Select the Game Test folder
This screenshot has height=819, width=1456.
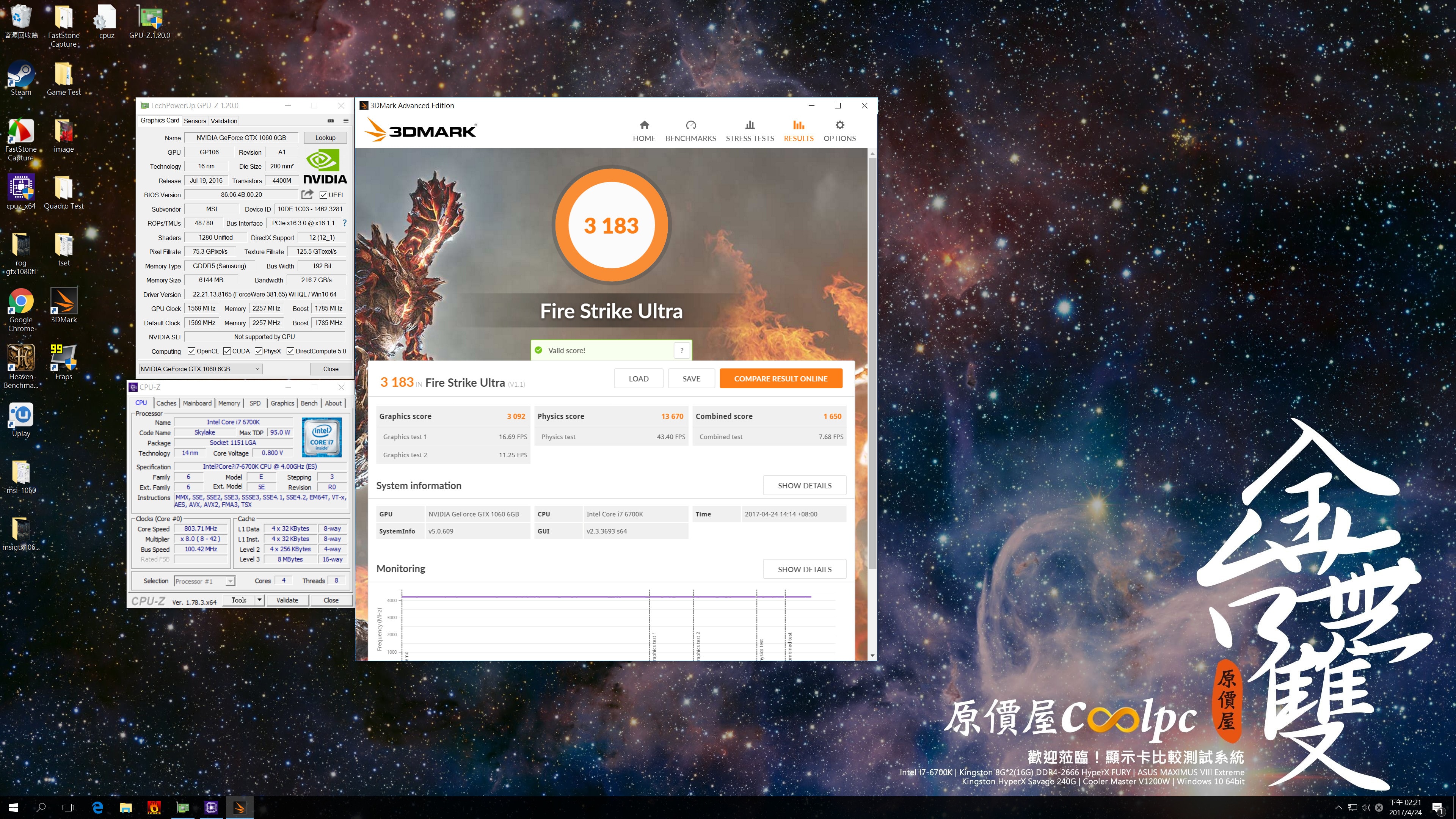point(64,78)
